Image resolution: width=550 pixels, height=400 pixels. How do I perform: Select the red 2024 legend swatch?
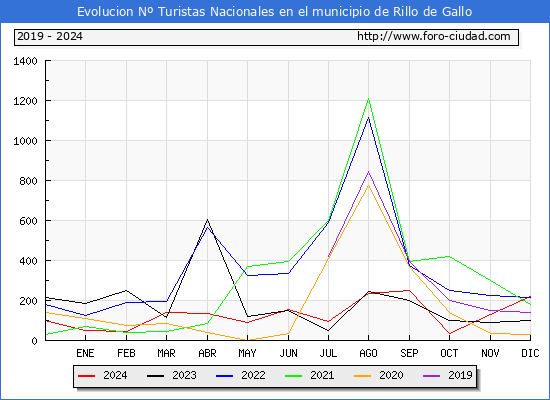[x=87, y=376]
